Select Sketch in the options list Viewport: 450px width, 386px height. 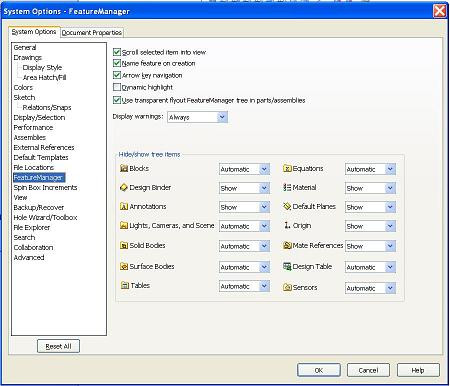coord(24,97)
